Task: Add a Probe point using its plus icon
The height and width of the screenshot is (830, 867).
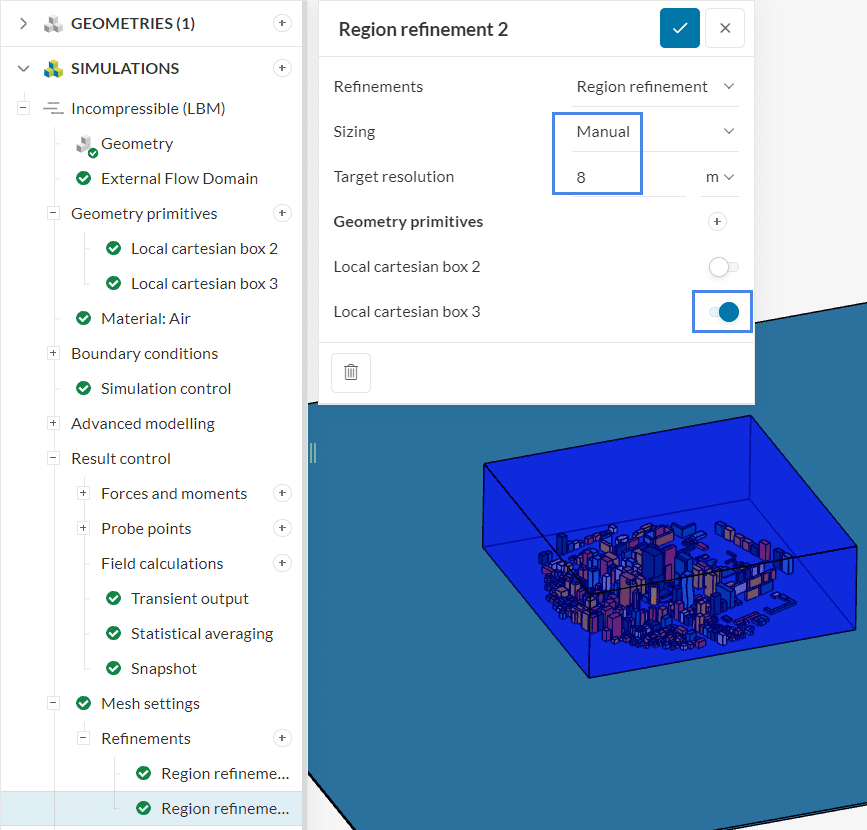Action: click(x=282, y=528)
